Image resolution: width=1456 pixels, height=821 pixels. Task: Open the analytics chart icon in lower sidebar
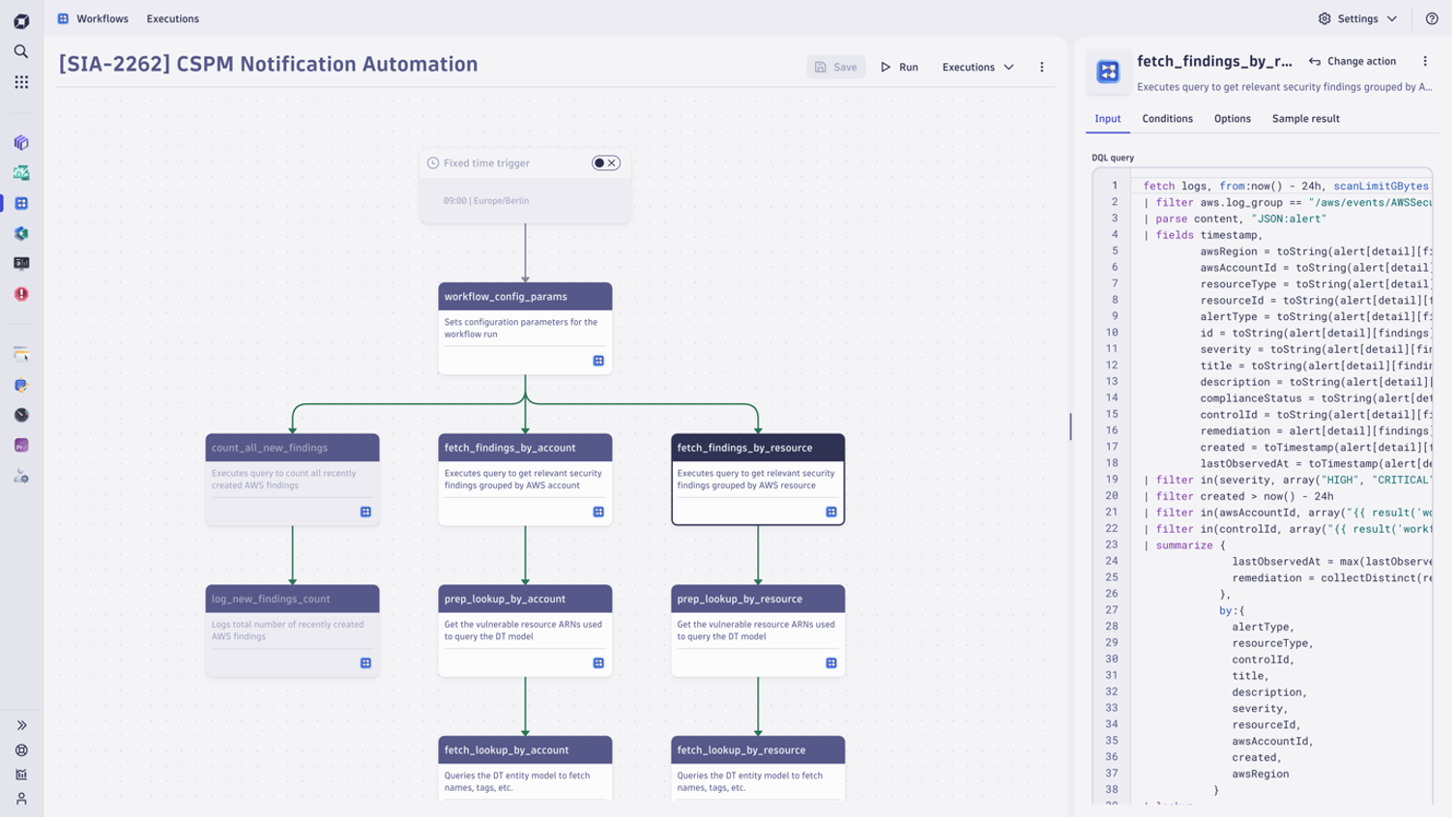click(x=20, y=774)
